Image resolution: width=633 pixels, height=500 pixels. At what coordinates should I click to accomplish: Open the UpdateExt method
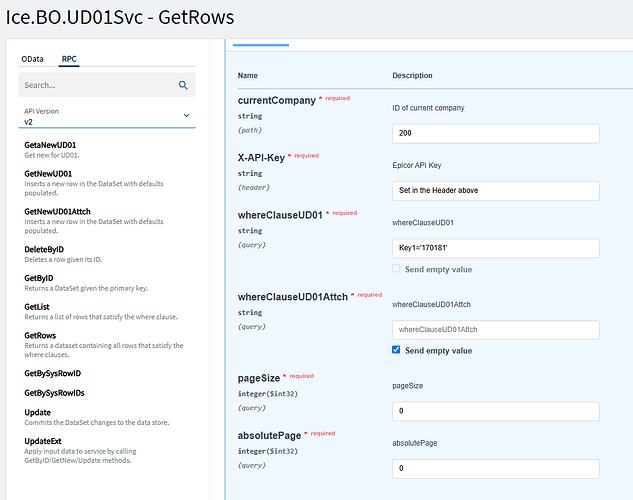tap(43, 441)
